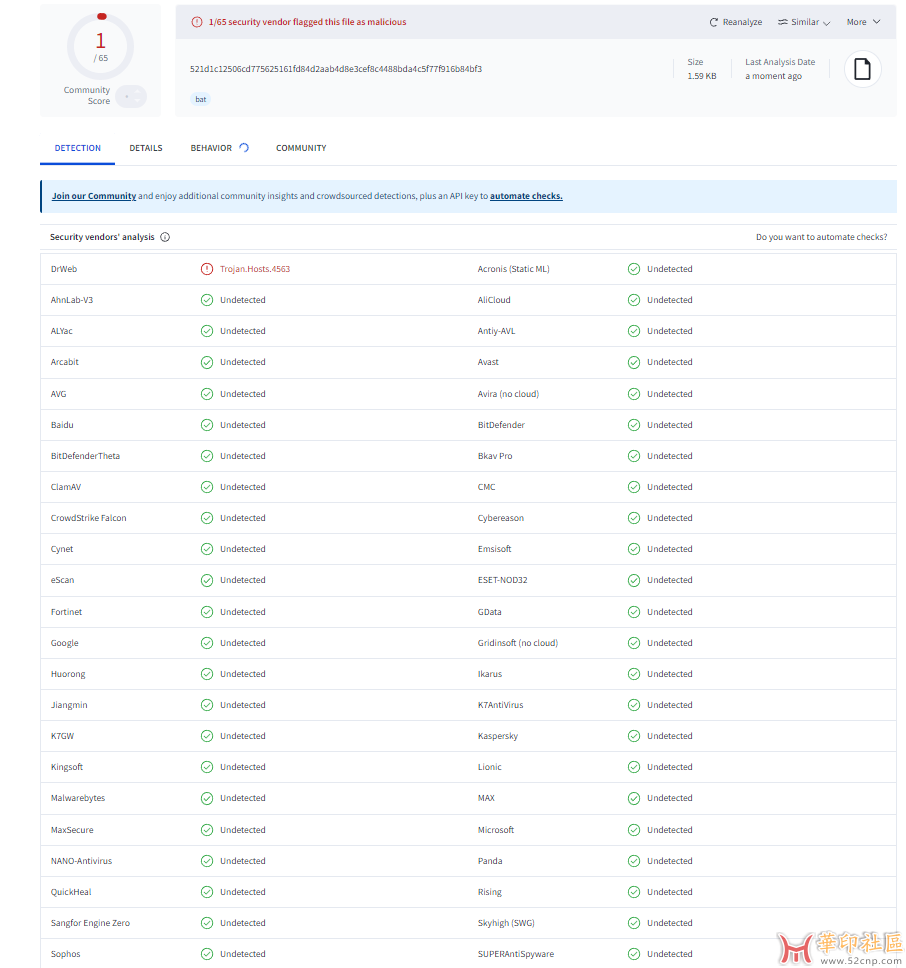The height and width of the screenshot is (968, 906).
Task: Click Kaspersky's green undetected checkmark
Action: coord(634,736)
